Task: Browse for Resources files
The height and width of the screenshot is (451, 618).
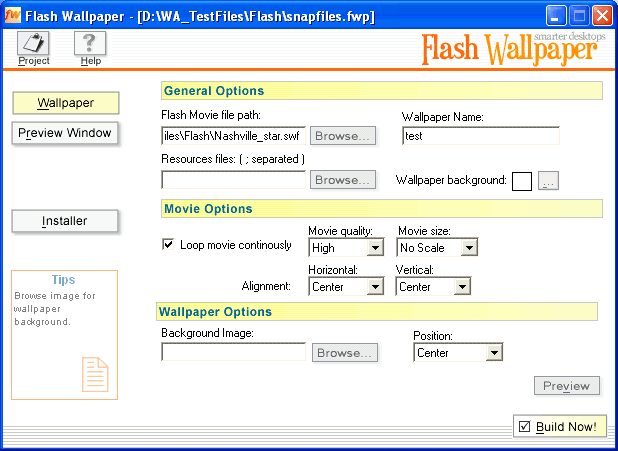Action: 343,180
